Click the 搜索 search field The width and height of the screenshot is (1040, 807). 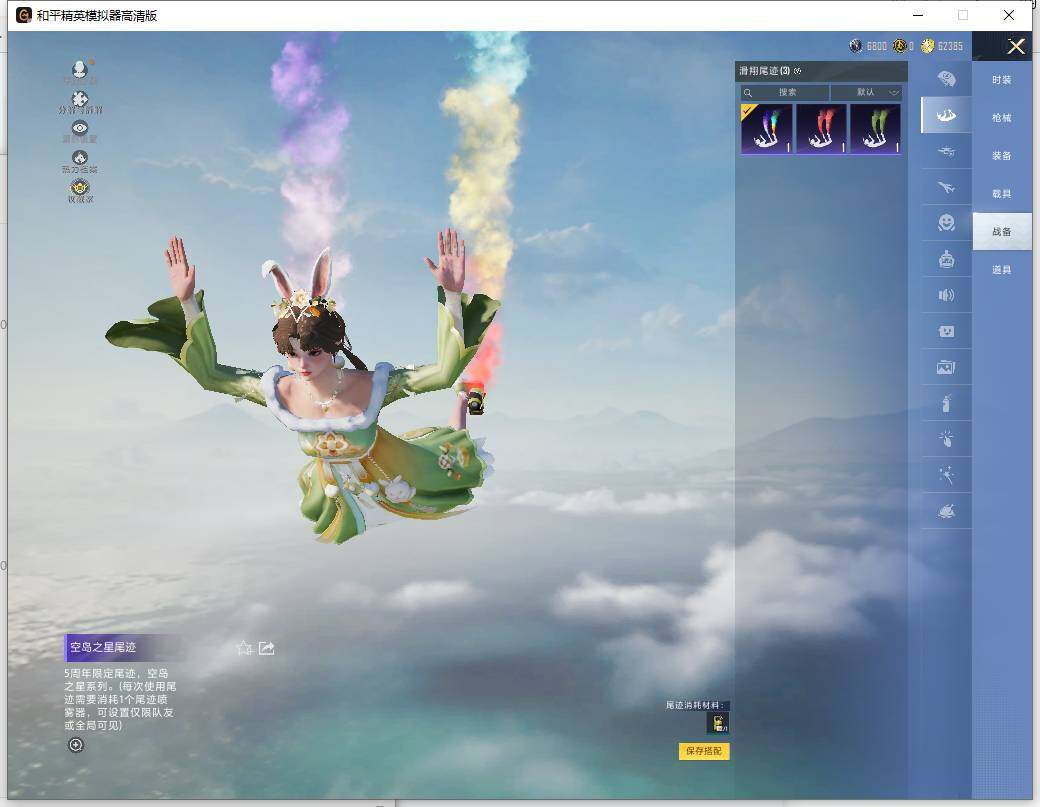pos(785,92)
